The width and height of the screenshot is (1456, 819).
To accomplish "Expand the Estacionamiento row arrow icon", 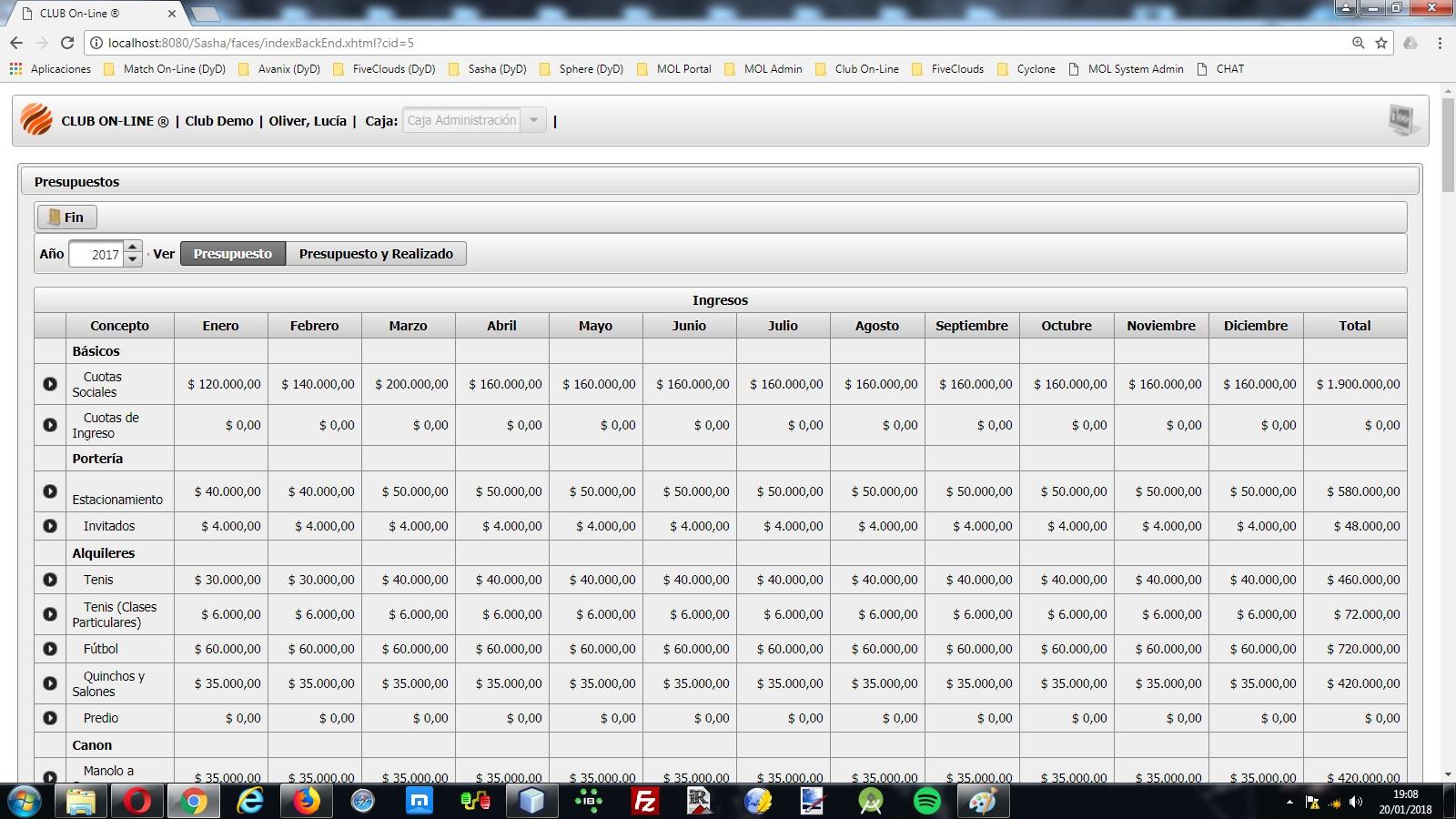I will point(50,491).
